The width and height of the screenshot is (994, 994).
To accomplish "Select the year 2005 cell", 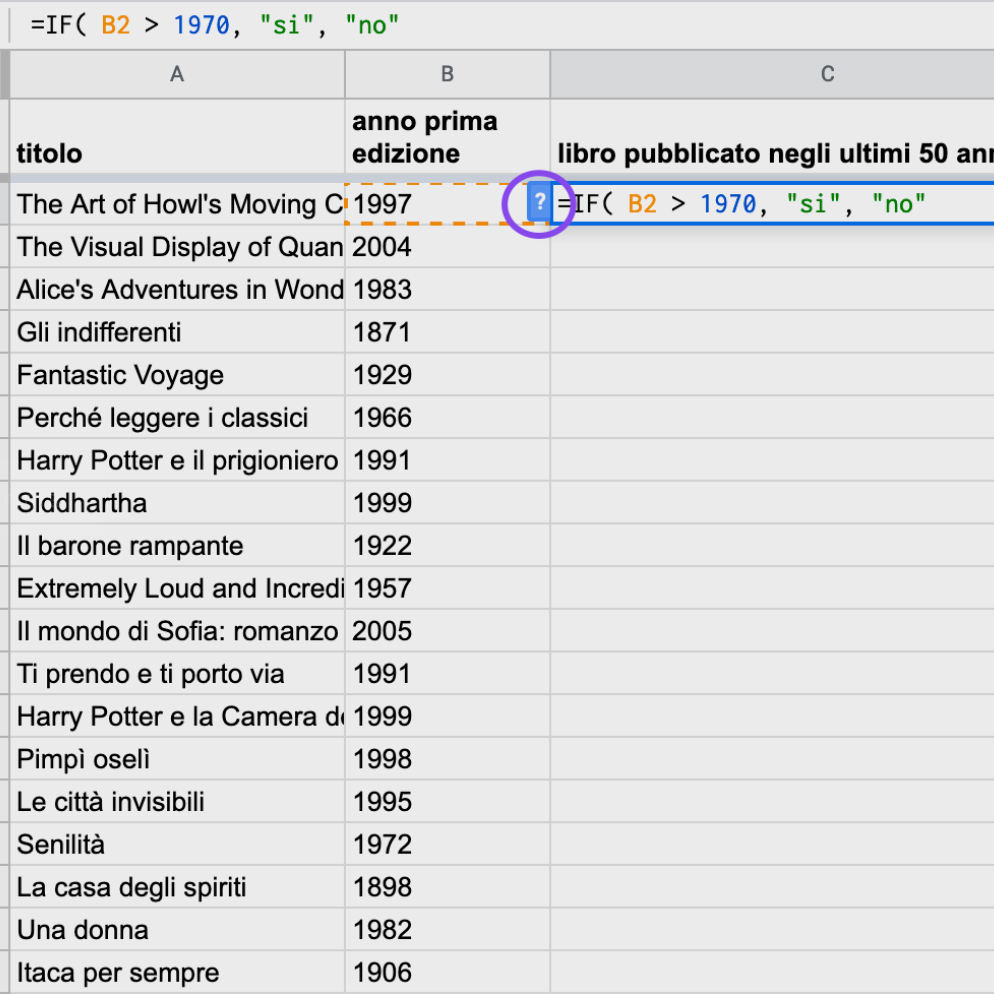I will (x=447, y=631).
